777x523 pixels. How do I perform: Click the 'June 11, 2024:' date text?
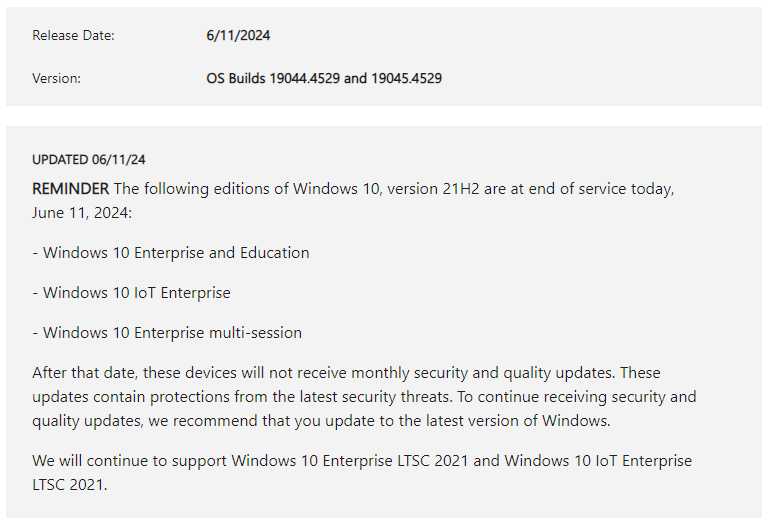(79, 213)
